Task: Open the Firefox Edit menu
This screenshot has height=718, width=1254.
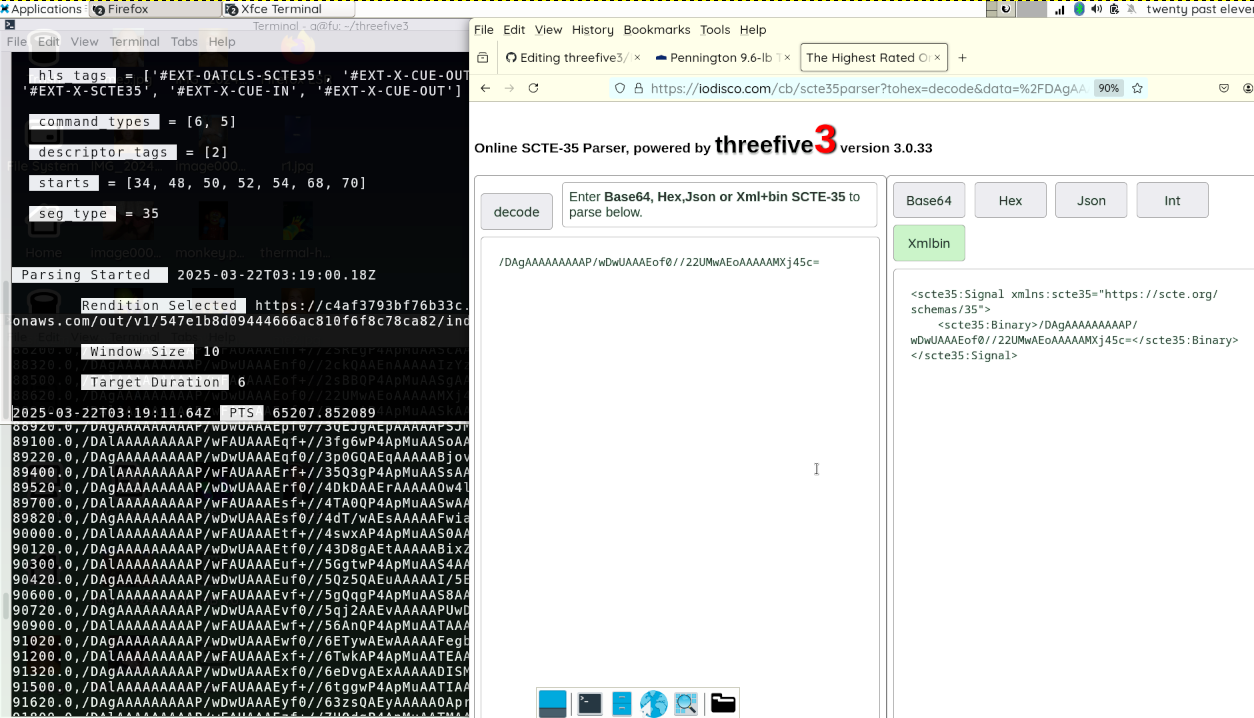Action: pos(514,30)
